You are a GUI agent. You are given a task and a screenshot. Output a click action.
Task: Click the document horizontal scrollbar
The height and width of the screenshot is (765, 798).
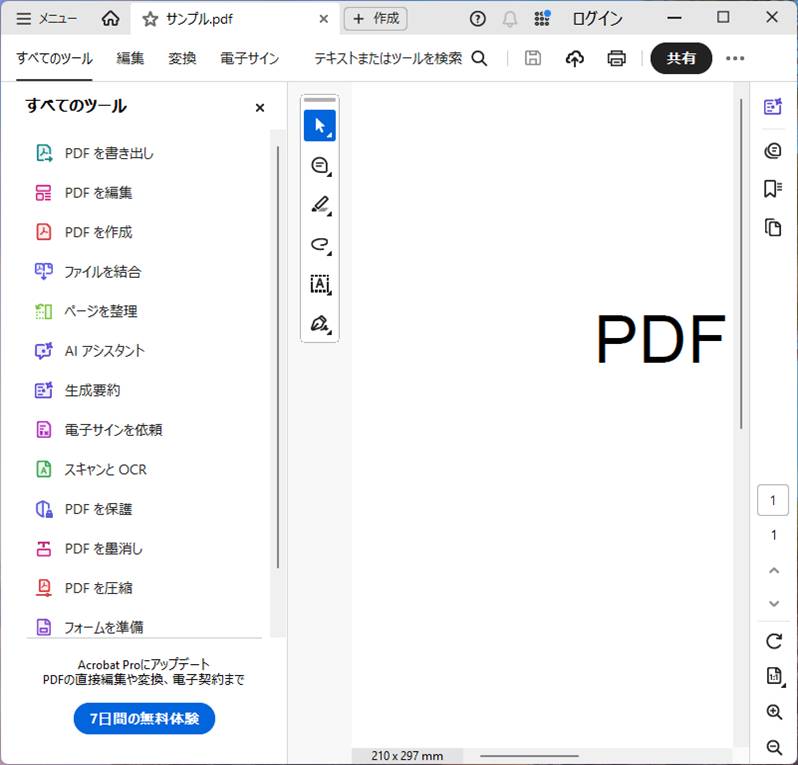[529, 756]
